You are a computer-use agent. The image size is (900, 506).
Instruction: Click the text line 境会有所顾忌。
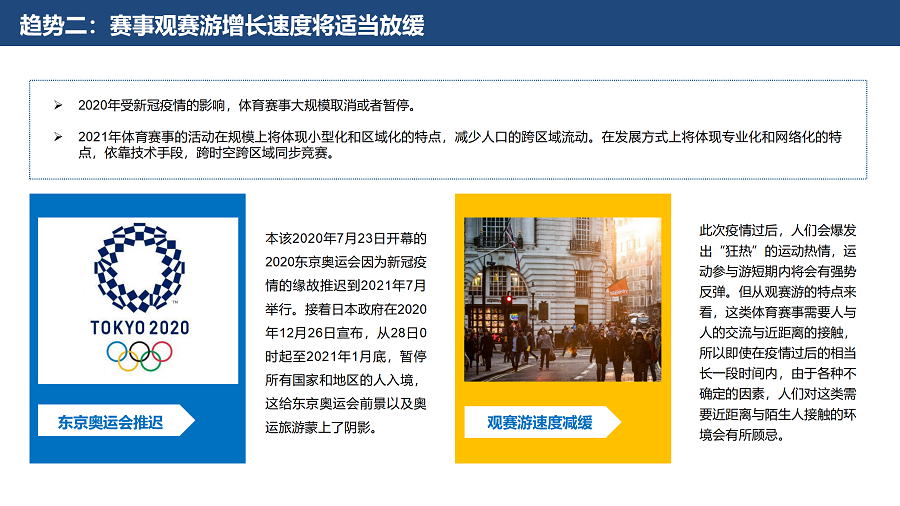(742, 435)
